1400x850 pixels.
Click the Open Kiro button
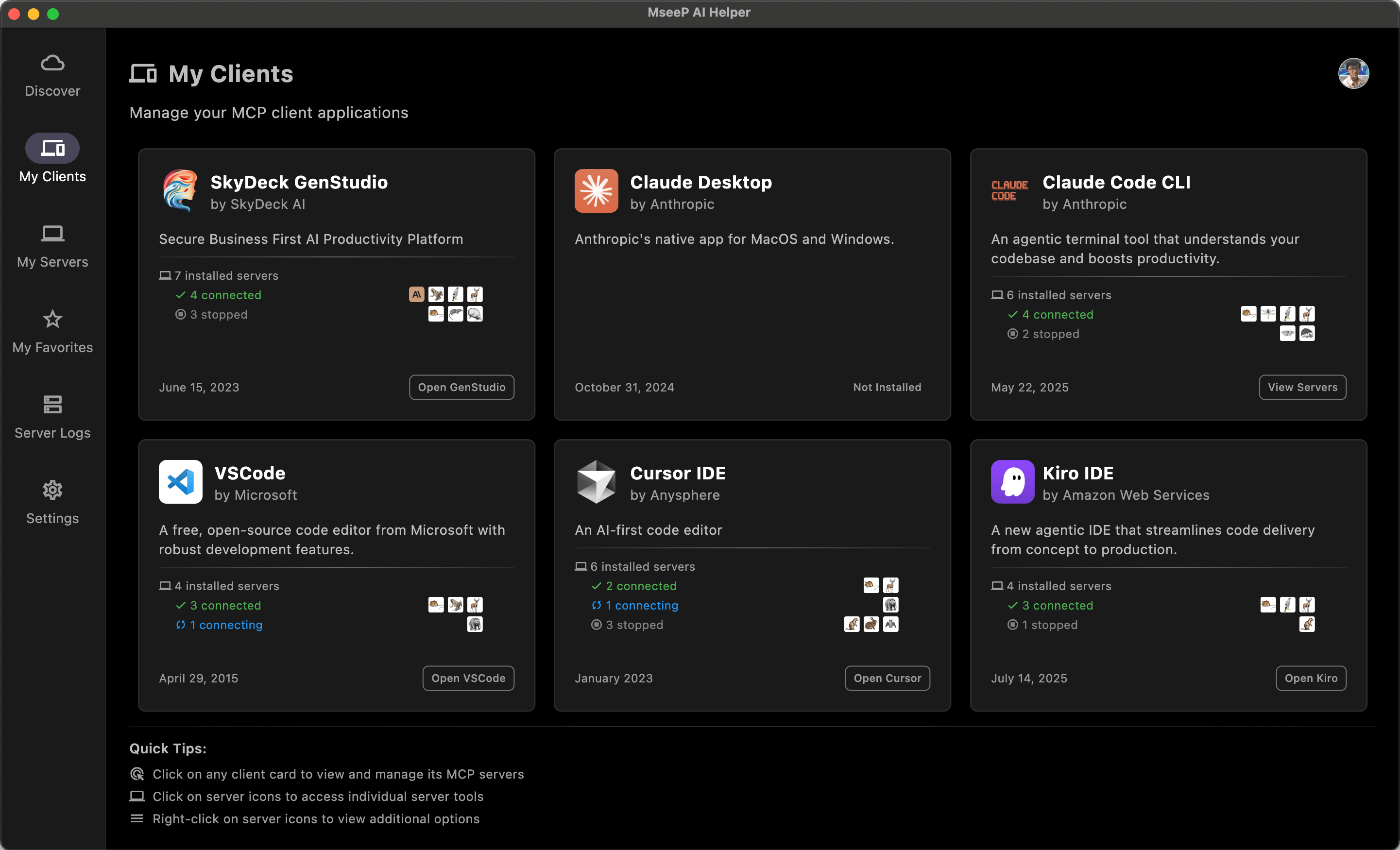coord(1311,678)
